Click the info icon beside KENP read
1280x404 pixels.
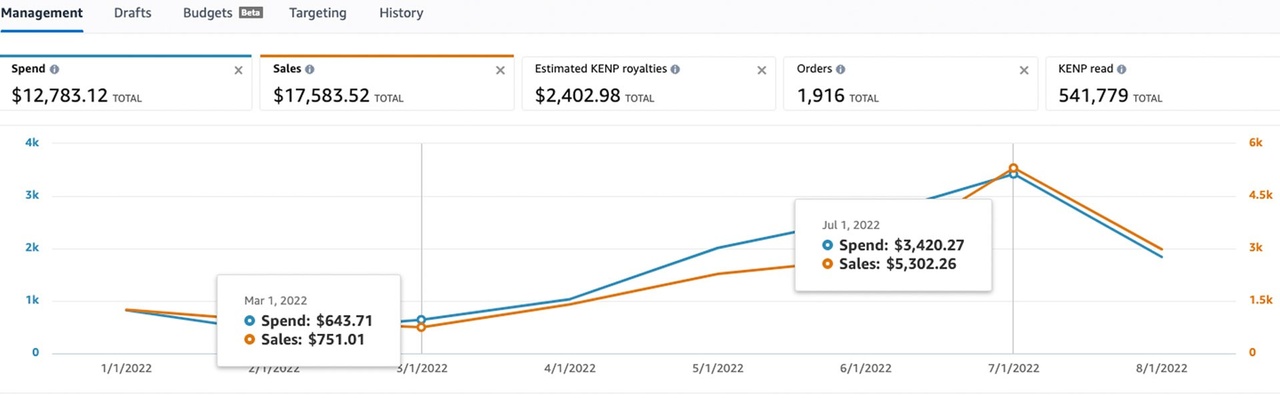coord(1122,70)
